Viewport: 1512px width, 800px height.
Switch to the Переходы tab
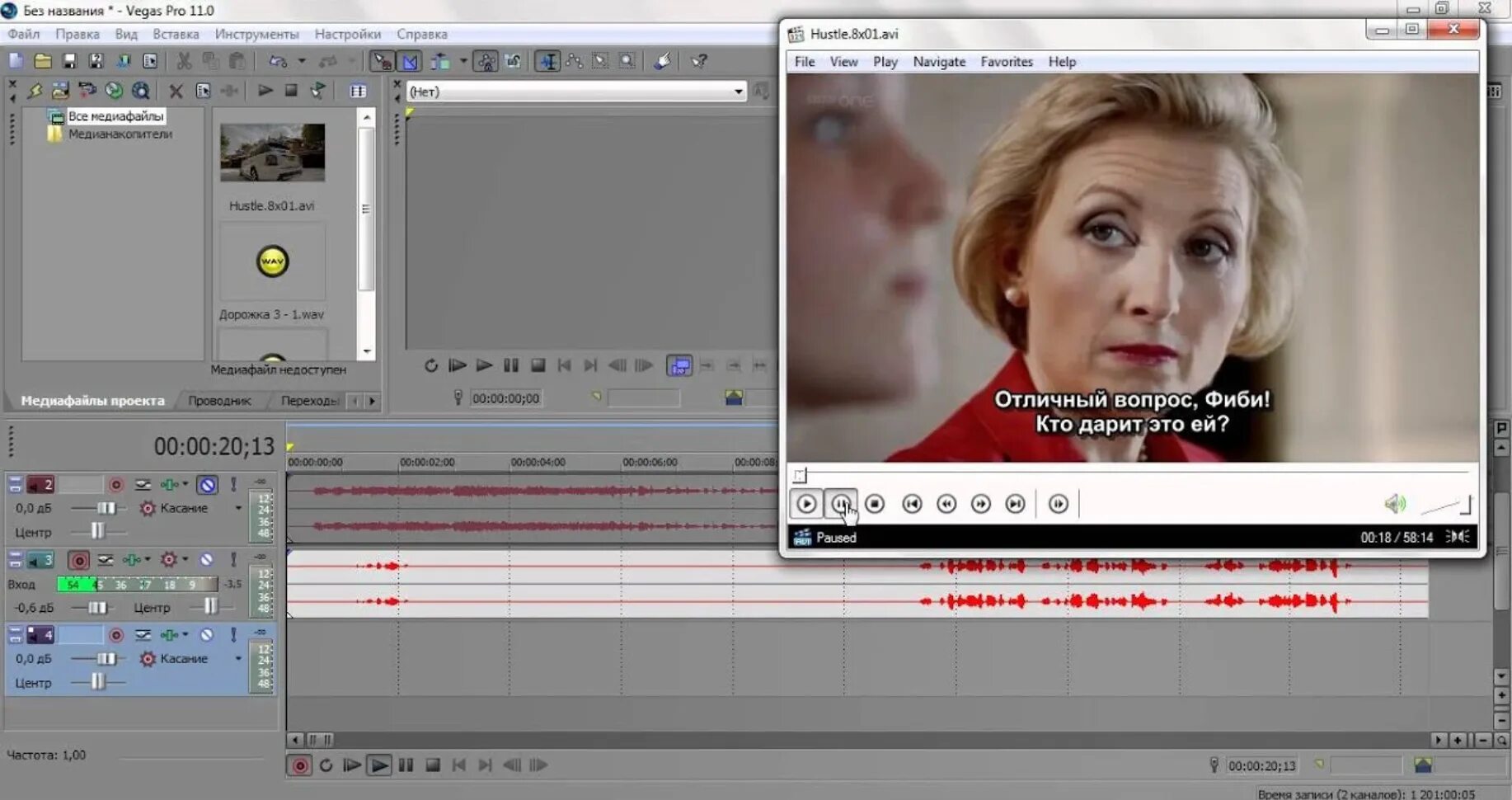309,400
